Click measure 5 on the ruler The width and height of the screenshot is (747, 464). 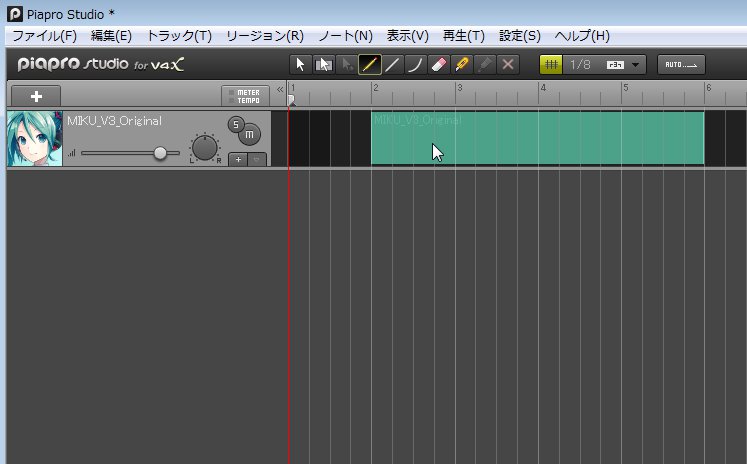click(x=626, y=88)
